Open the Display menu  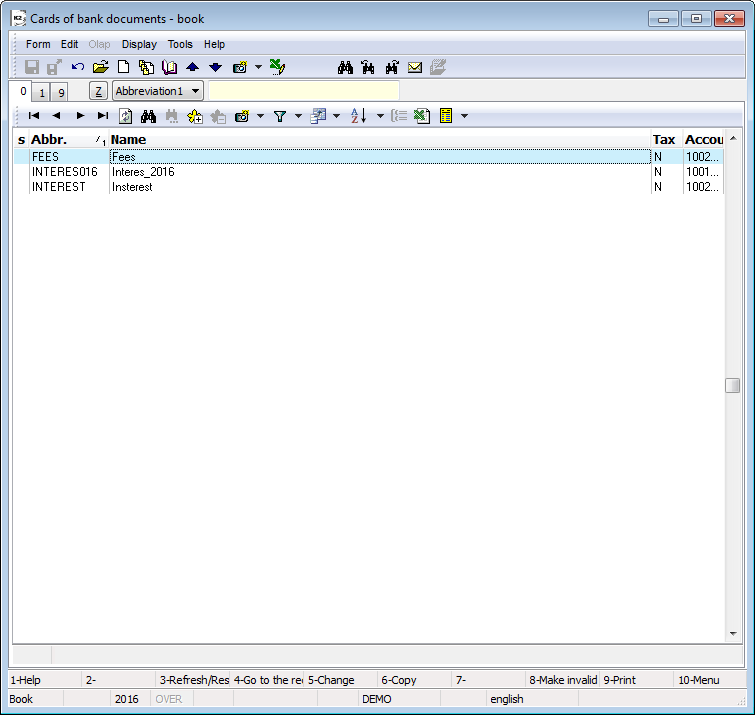(x=139, y=44)
